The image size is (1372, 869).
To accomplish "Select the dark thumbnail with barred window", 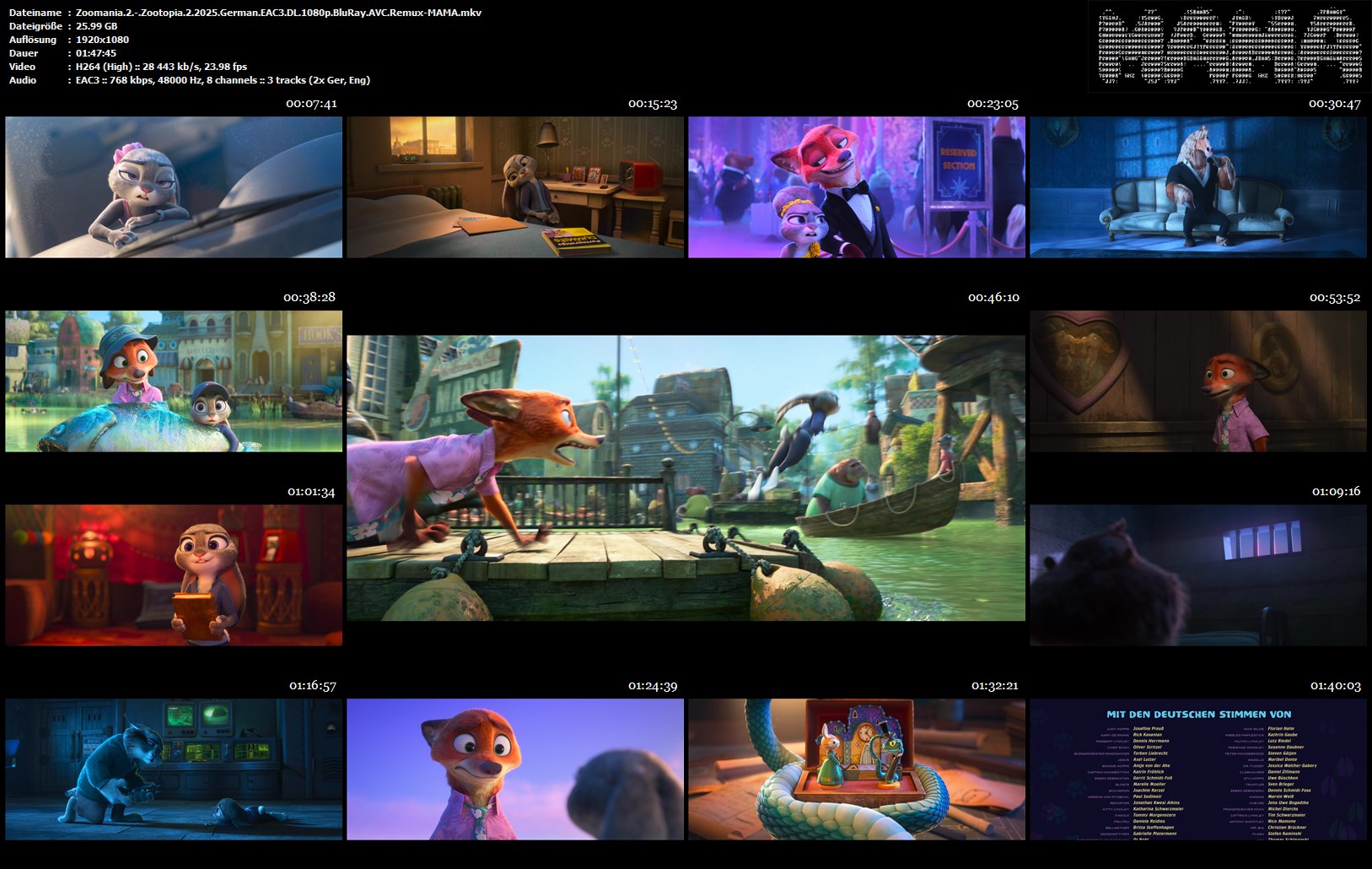I will point(1198,575).
